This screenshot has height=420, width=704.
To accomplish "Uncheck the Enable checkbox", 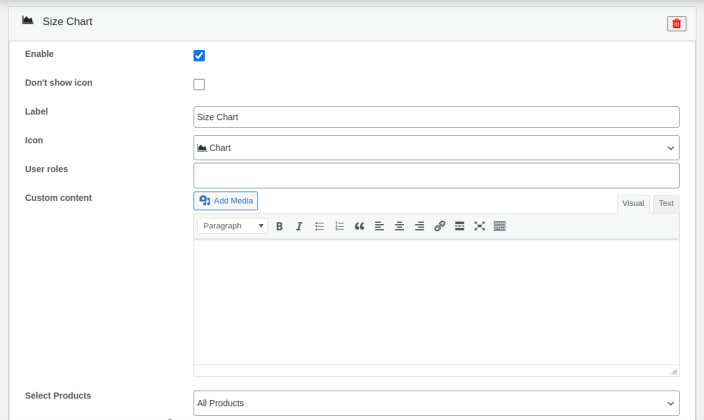I will (x=199, y=56).
